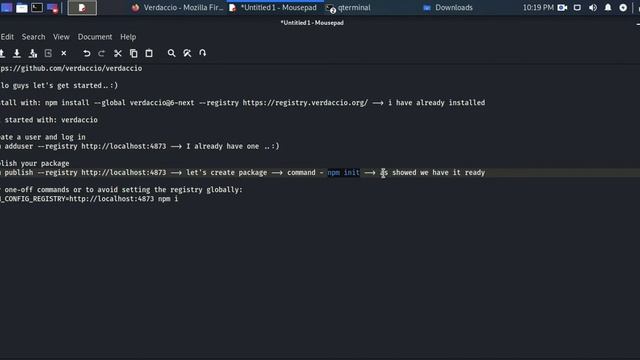Image resolution: width=640 pixels, height=360 pixels.
Task: Open Find and Replace tool
Action: tap(187, 53)
